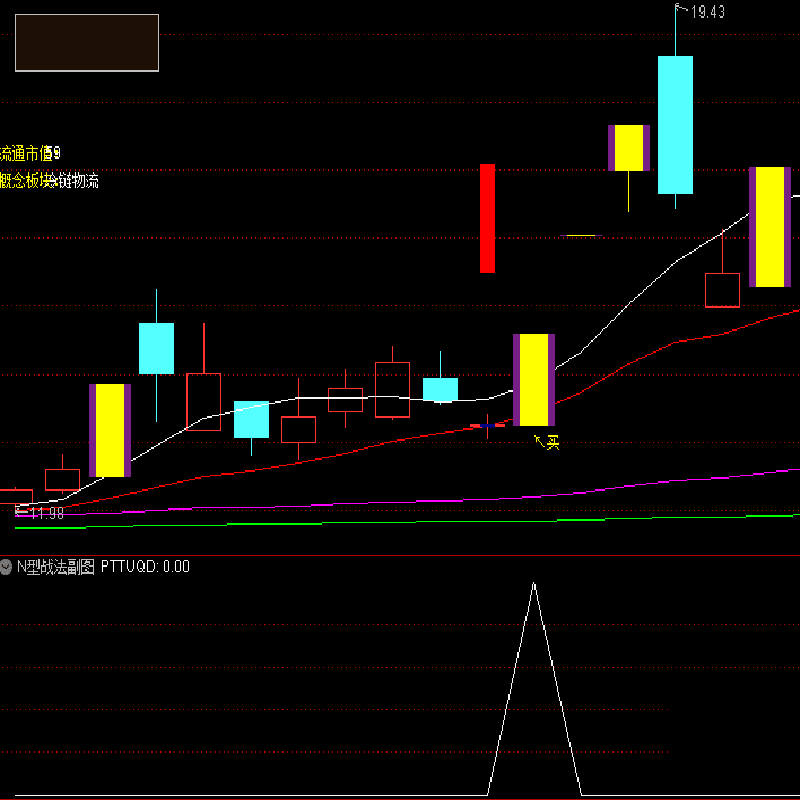Select the hollow red candle right of first cyan candle
800x800 pixels.
(204, 401)
